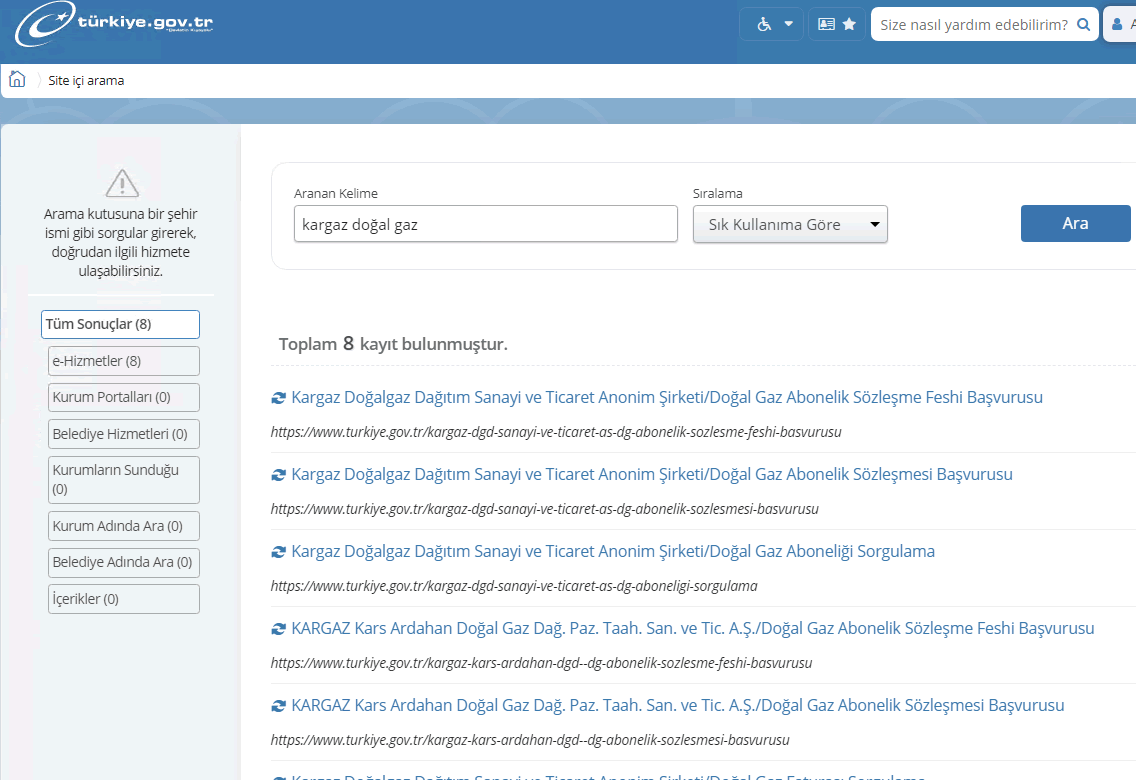This screenshot has height=780, width=1136.
Task: Open the ID card favorites shortcut
Action: [826, 25]
